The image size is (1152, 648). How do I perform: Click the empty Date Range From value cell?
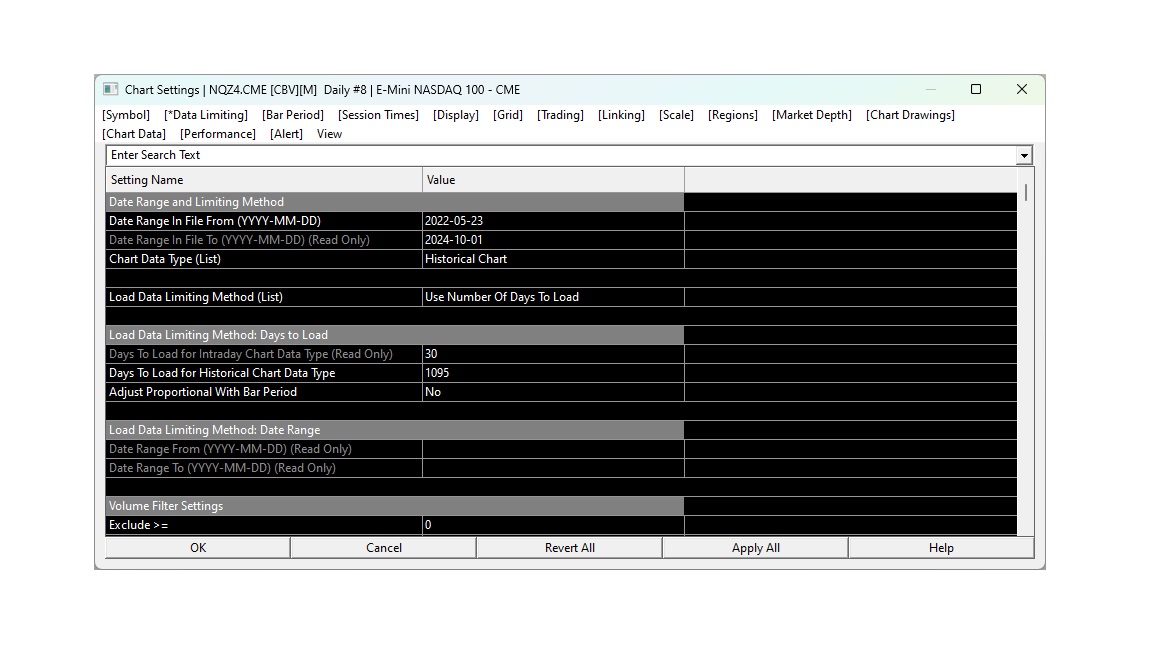pyautogui.click(x=553, y=449)
